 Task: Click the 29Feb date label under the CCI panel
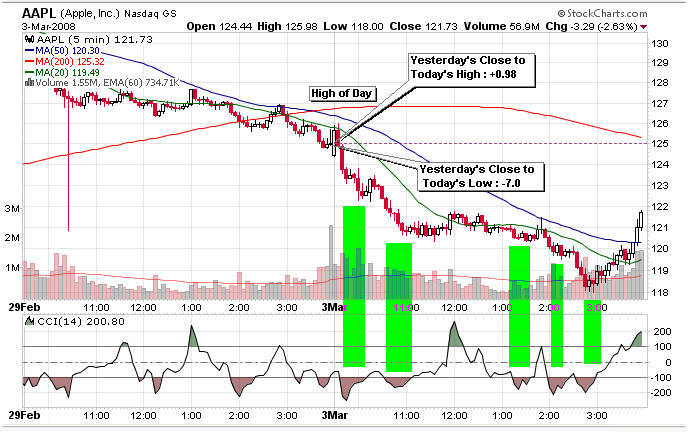coord(24,415)
